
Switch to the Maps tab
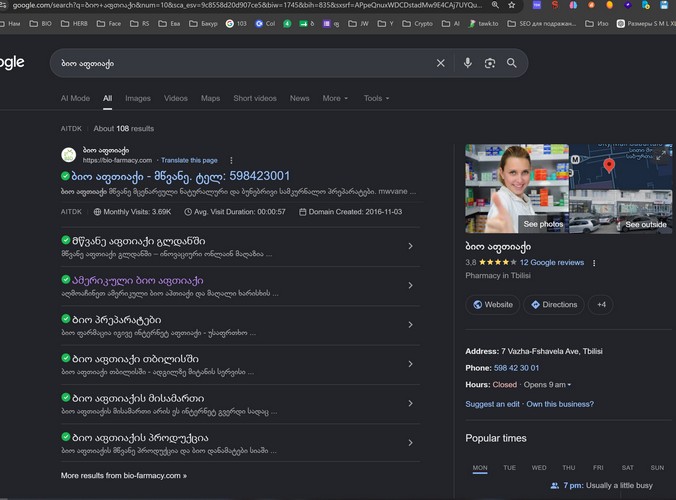[x=210, y=98]
